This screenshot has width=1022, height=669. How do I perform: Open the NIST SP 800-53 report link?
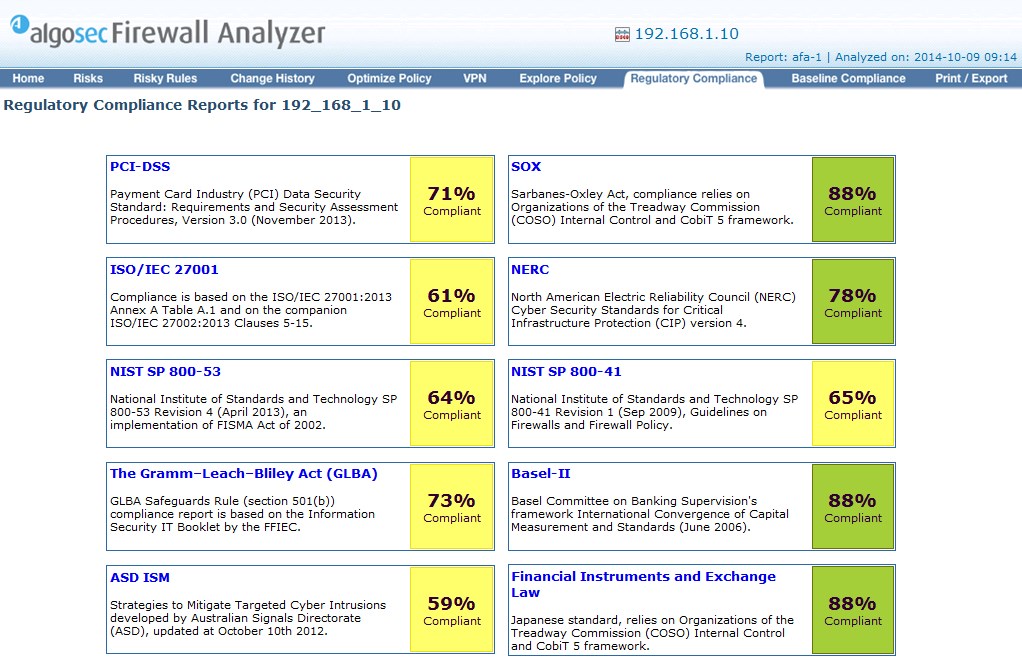166,372
